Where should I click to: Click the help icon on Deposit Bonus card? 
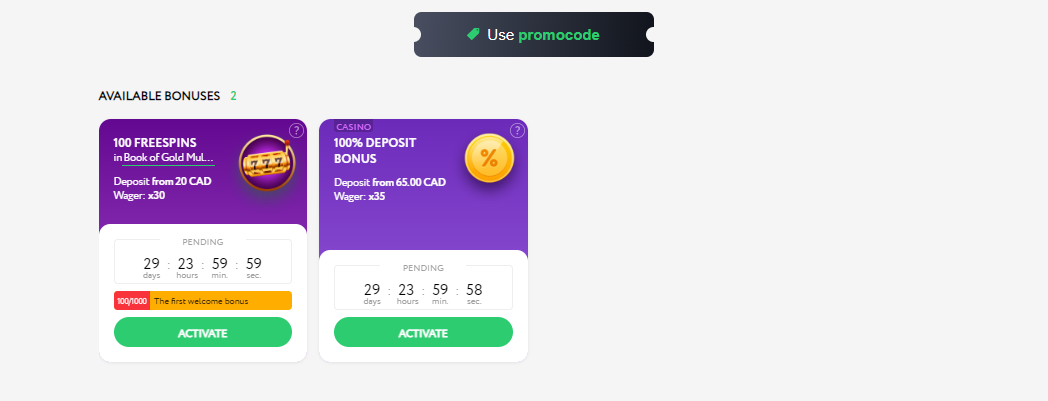tap(517, 130)
